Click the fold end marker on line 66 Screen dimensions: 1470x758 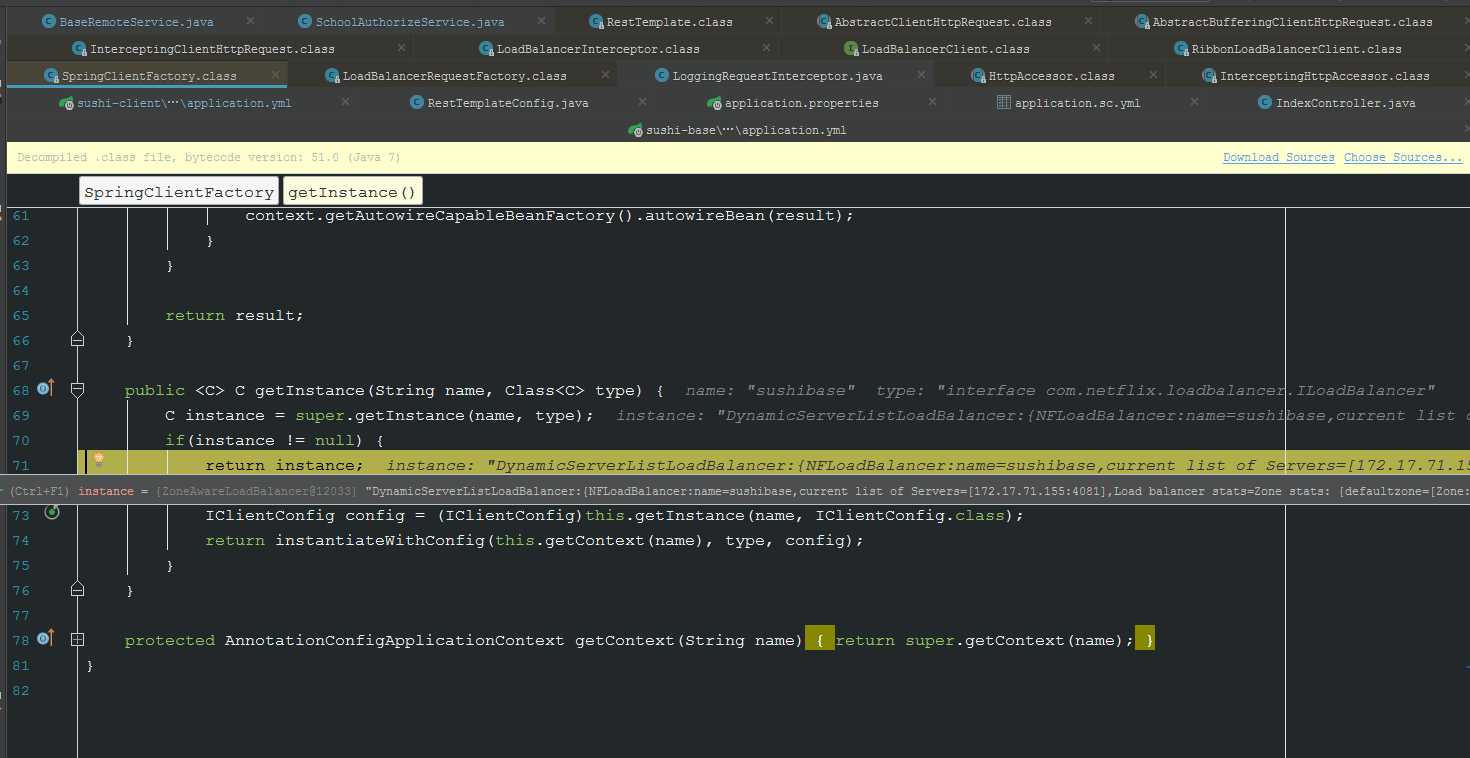77,340
